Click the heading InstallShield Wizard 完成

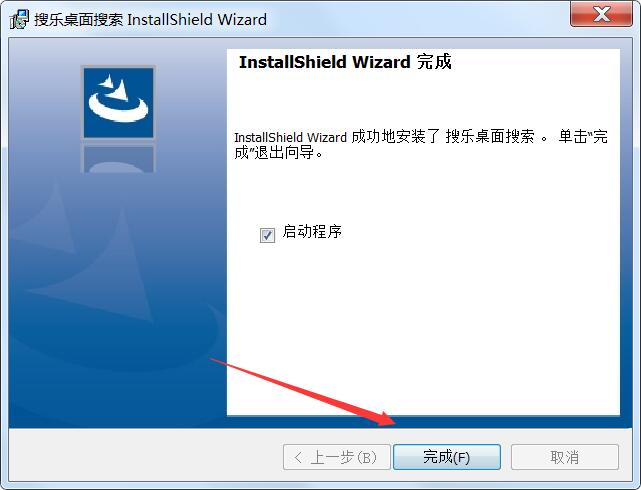point(345,62)
